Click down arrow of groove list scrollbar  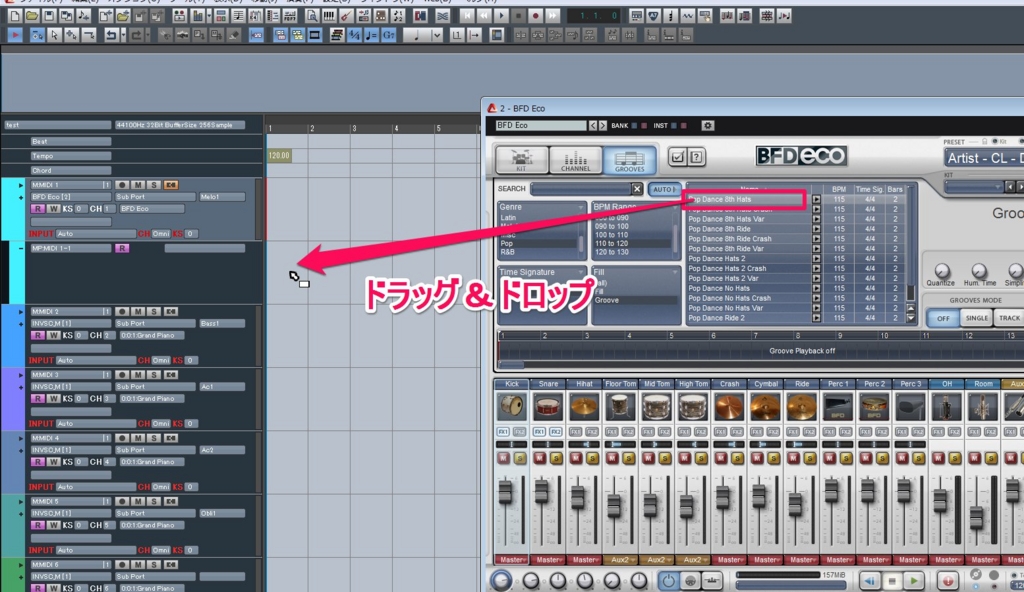[x=910, y=318]
